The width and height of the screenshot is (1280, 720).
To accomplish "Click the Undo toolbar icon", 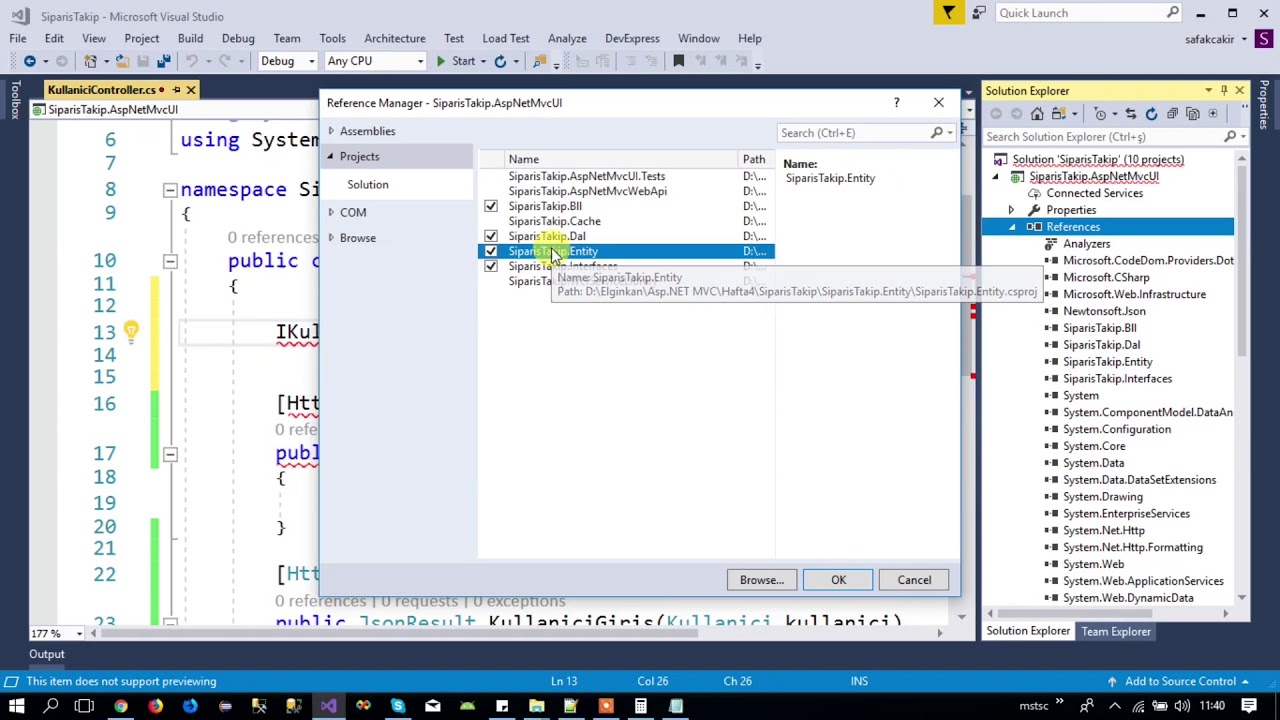I will 191,61.
